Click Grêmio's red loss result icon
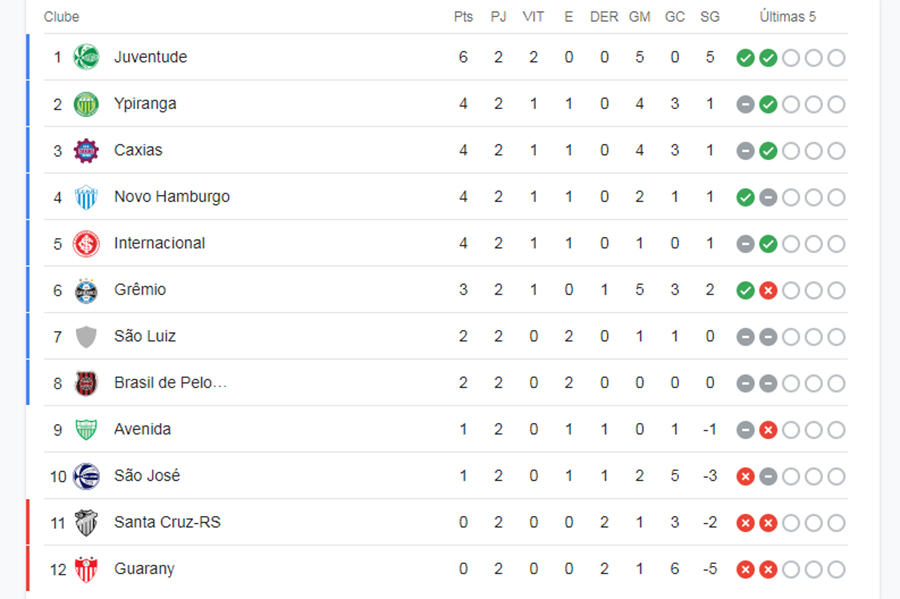 point(768,291)
